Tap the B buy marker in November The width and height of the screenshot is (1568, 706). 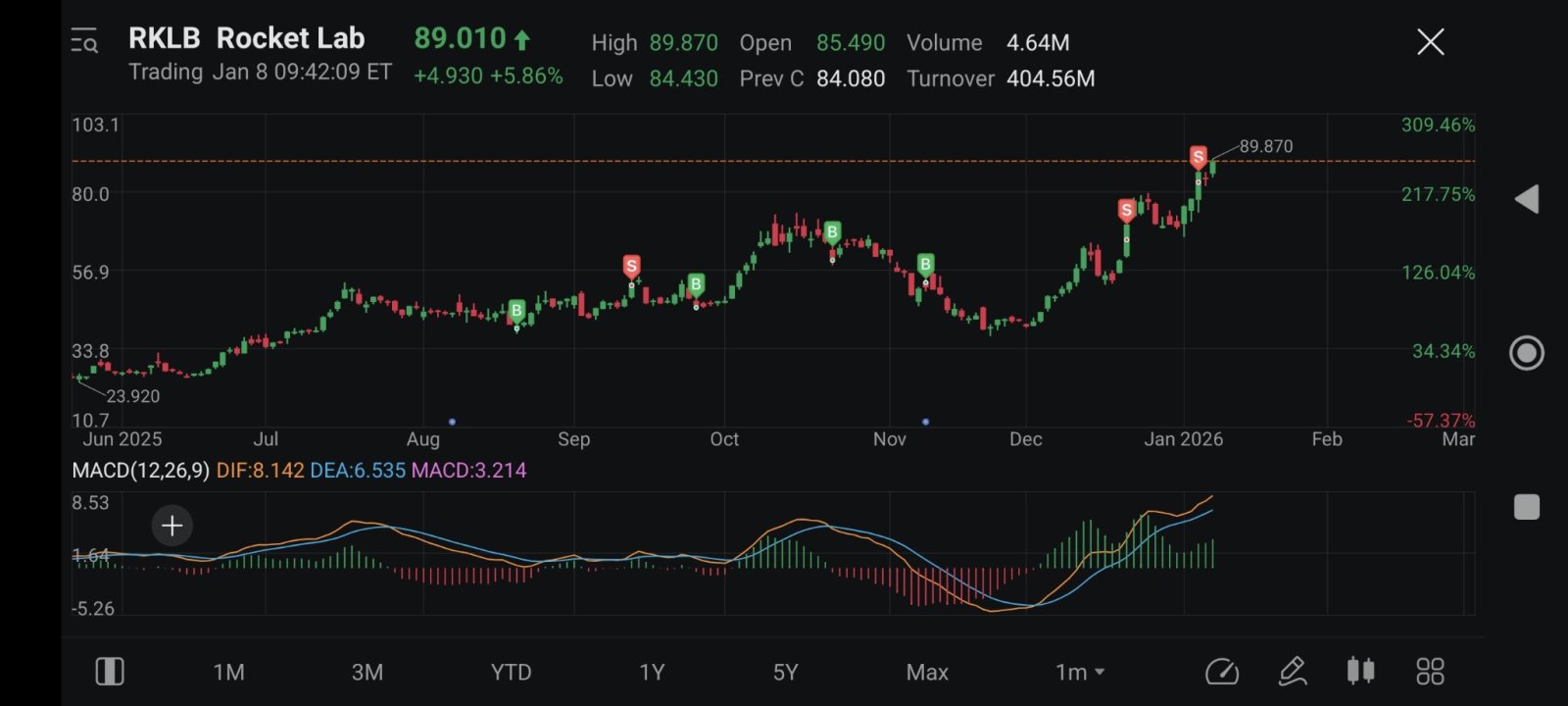925,264
